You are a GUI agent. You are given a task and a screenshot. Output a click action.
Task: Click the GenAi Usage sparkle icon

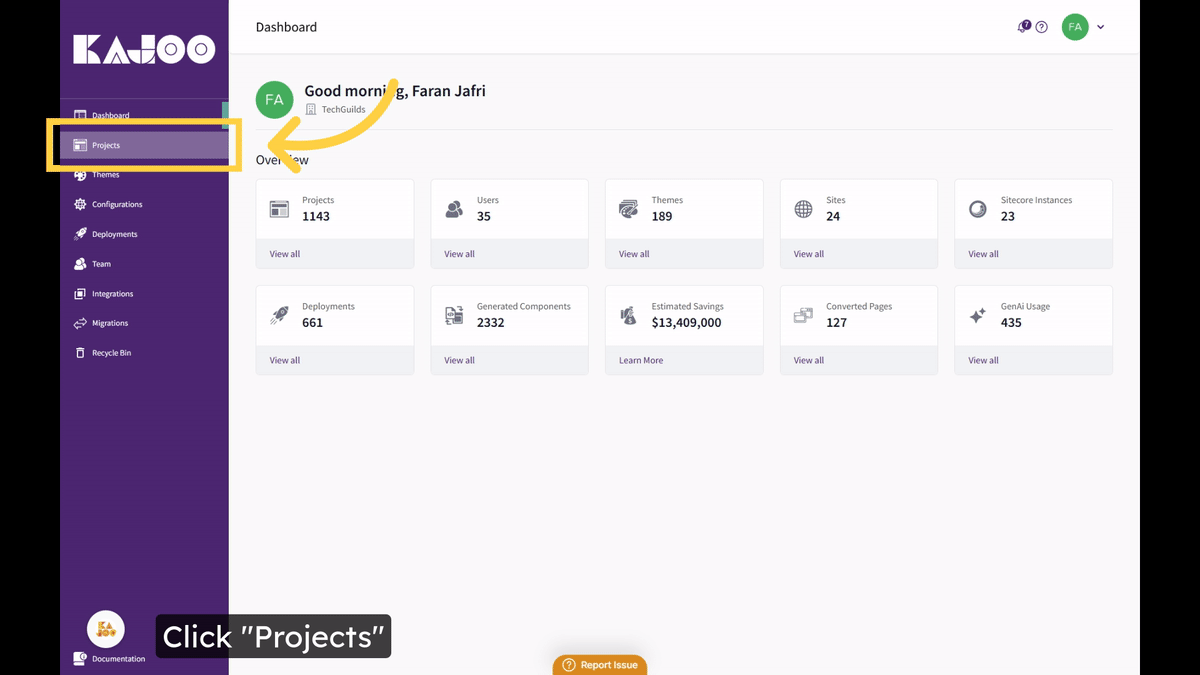pyautogui.click(x=978, y=315)
